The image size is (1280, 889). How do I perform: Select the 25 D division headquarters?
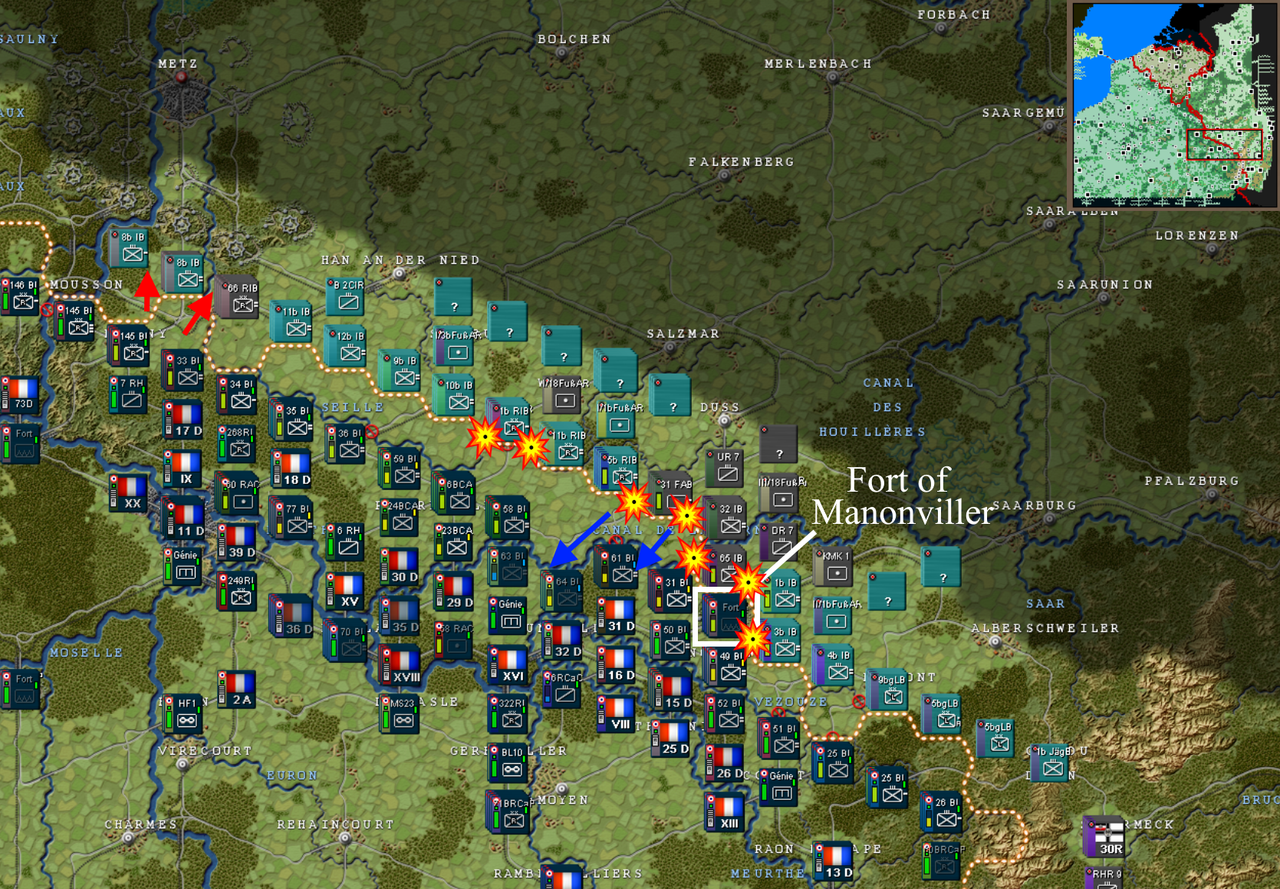click(x=670, y=737)
